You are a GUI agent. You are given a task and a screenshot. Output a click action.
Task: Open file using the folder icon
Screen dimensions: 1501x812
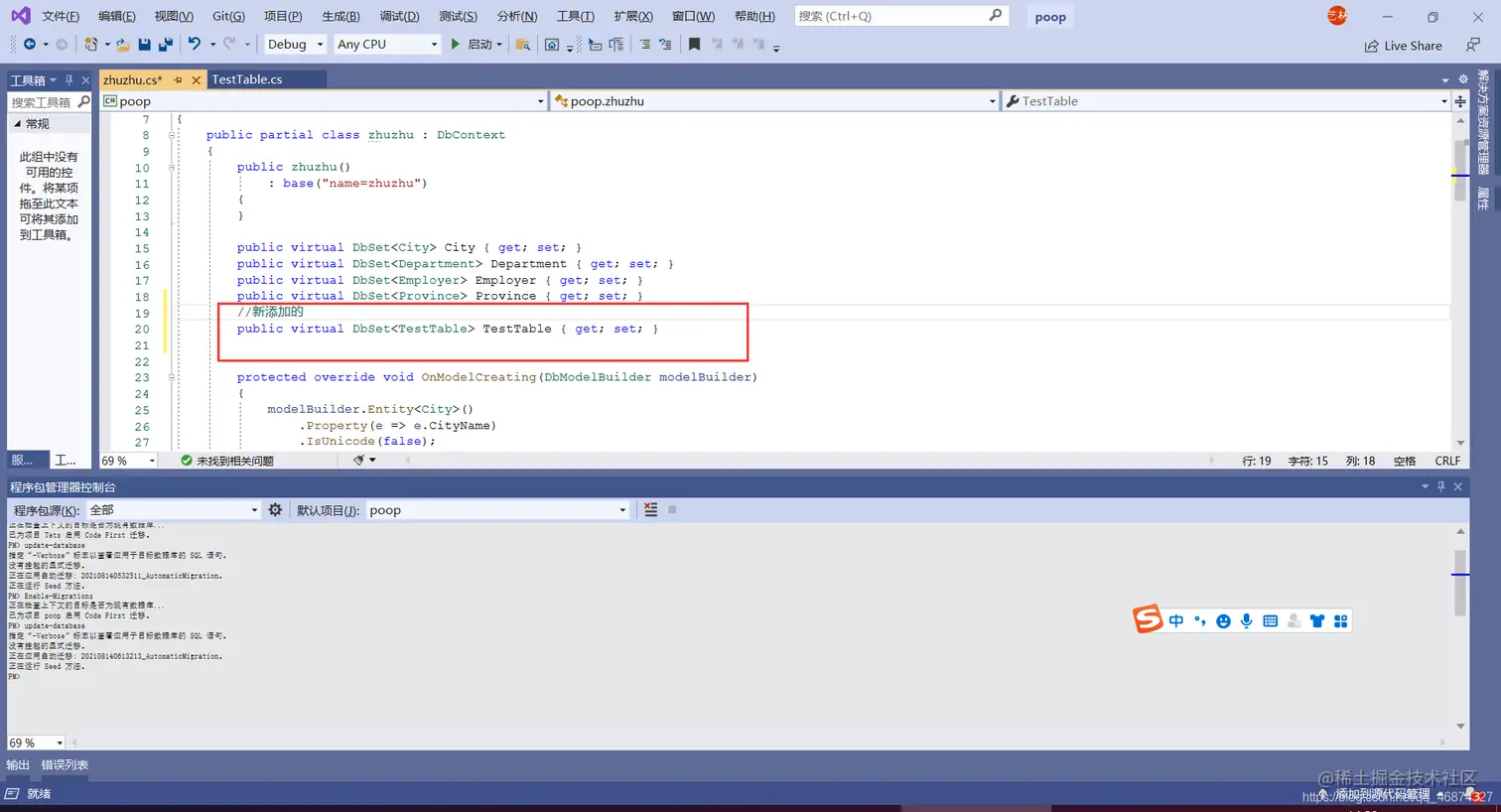coord(123,44)
